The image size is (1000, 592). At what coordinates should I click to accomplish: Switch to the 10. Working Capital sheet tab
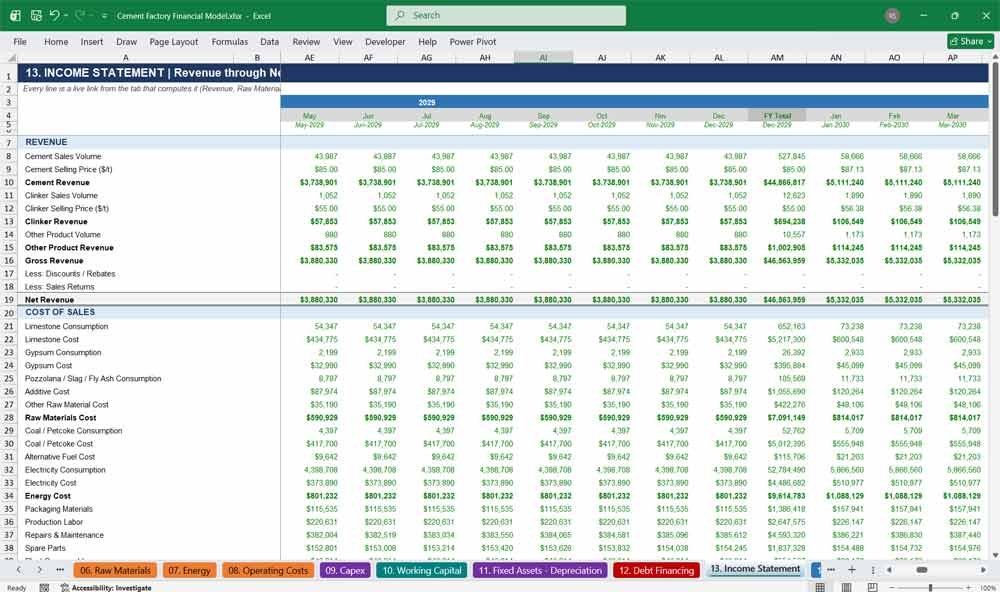(x=422, y=570)
